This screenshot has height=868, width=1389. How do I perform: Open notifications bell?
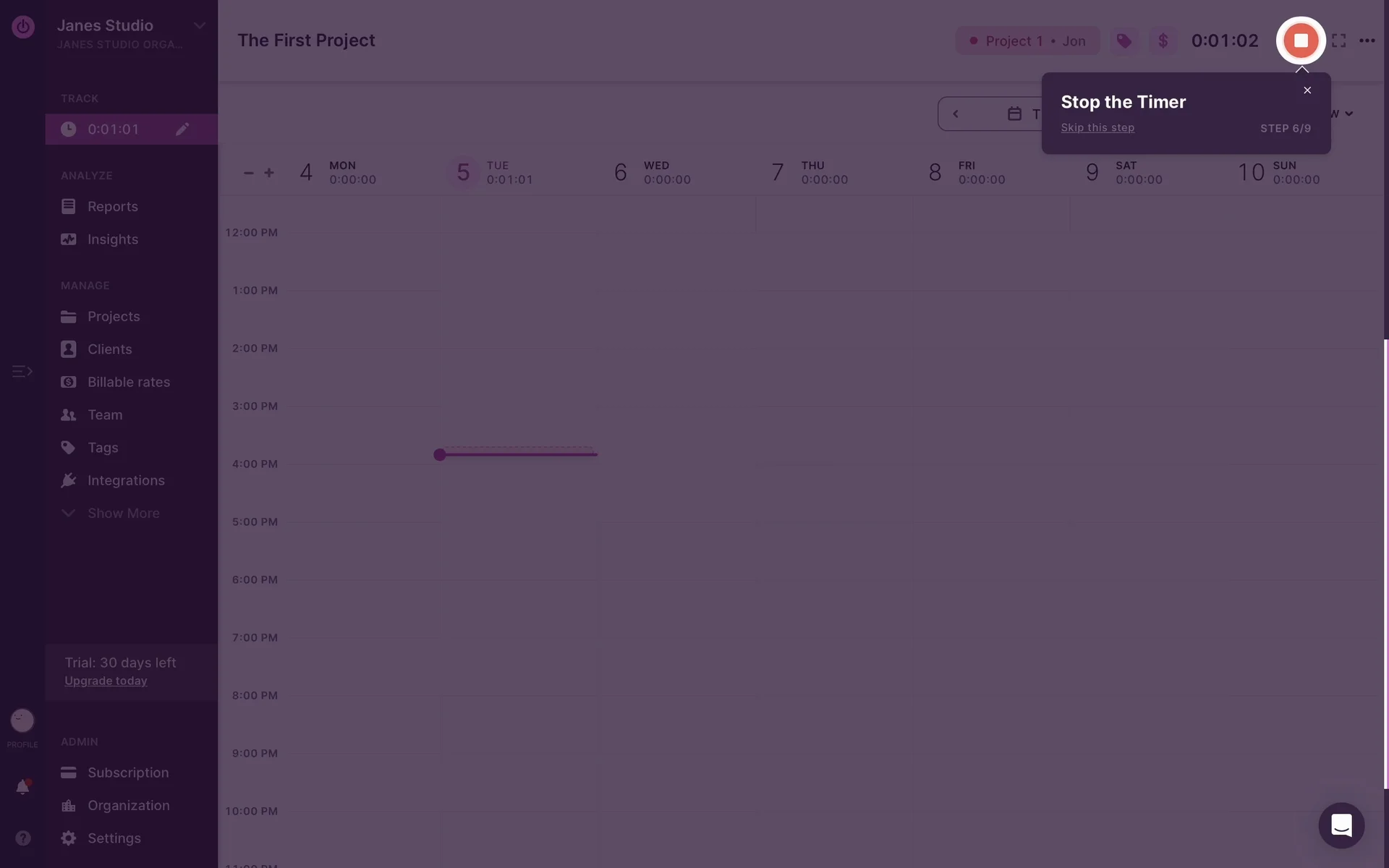point(22,787)
